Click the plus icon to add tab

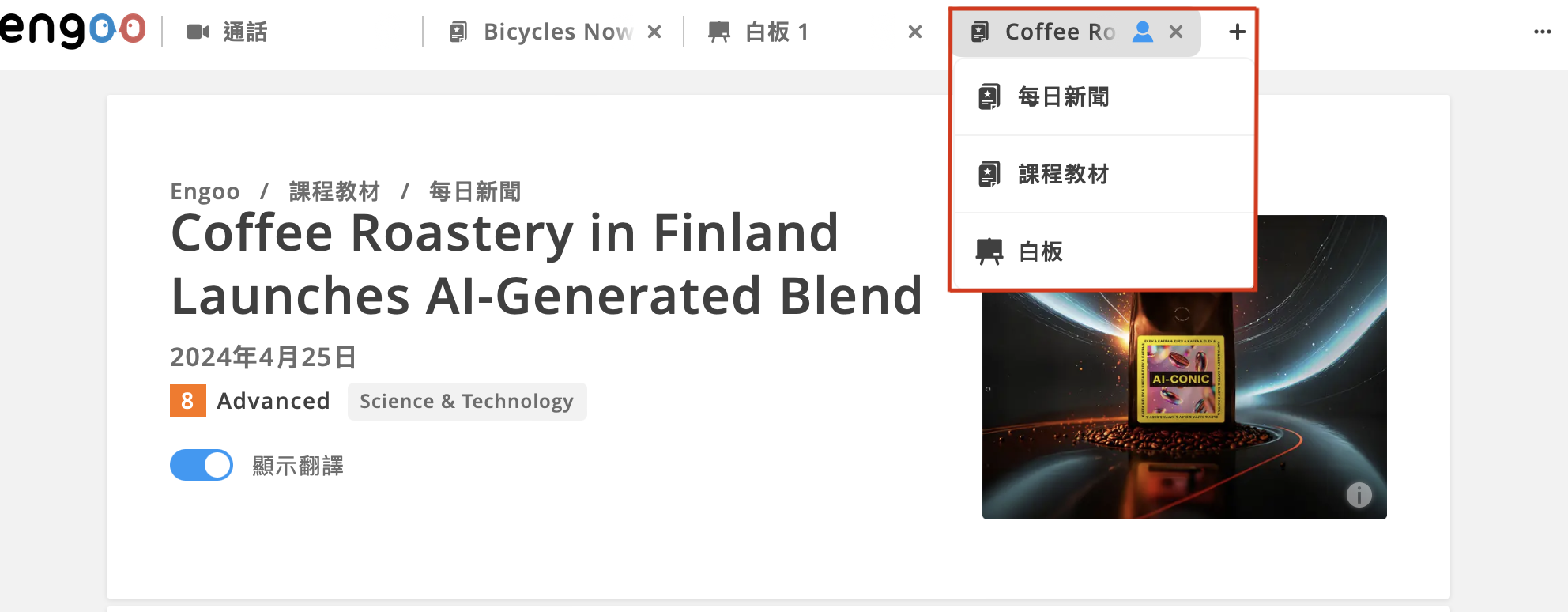tap(1238, 32)
